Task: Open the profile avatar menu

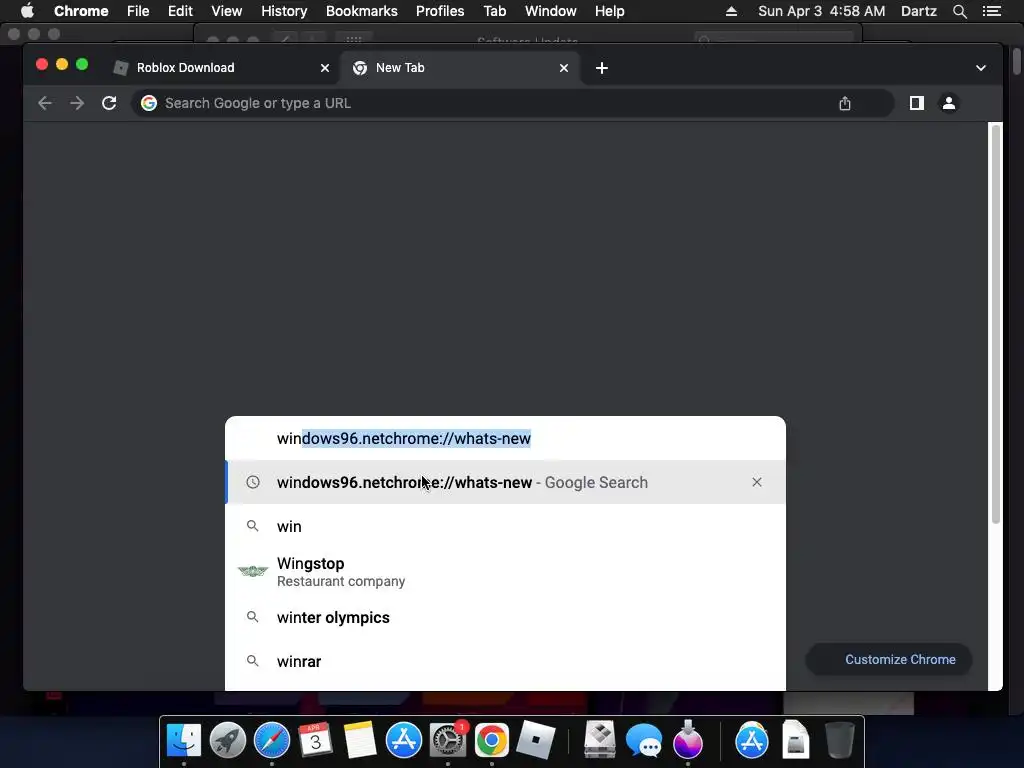Action: pyautogui.click(x=949, y=103)
